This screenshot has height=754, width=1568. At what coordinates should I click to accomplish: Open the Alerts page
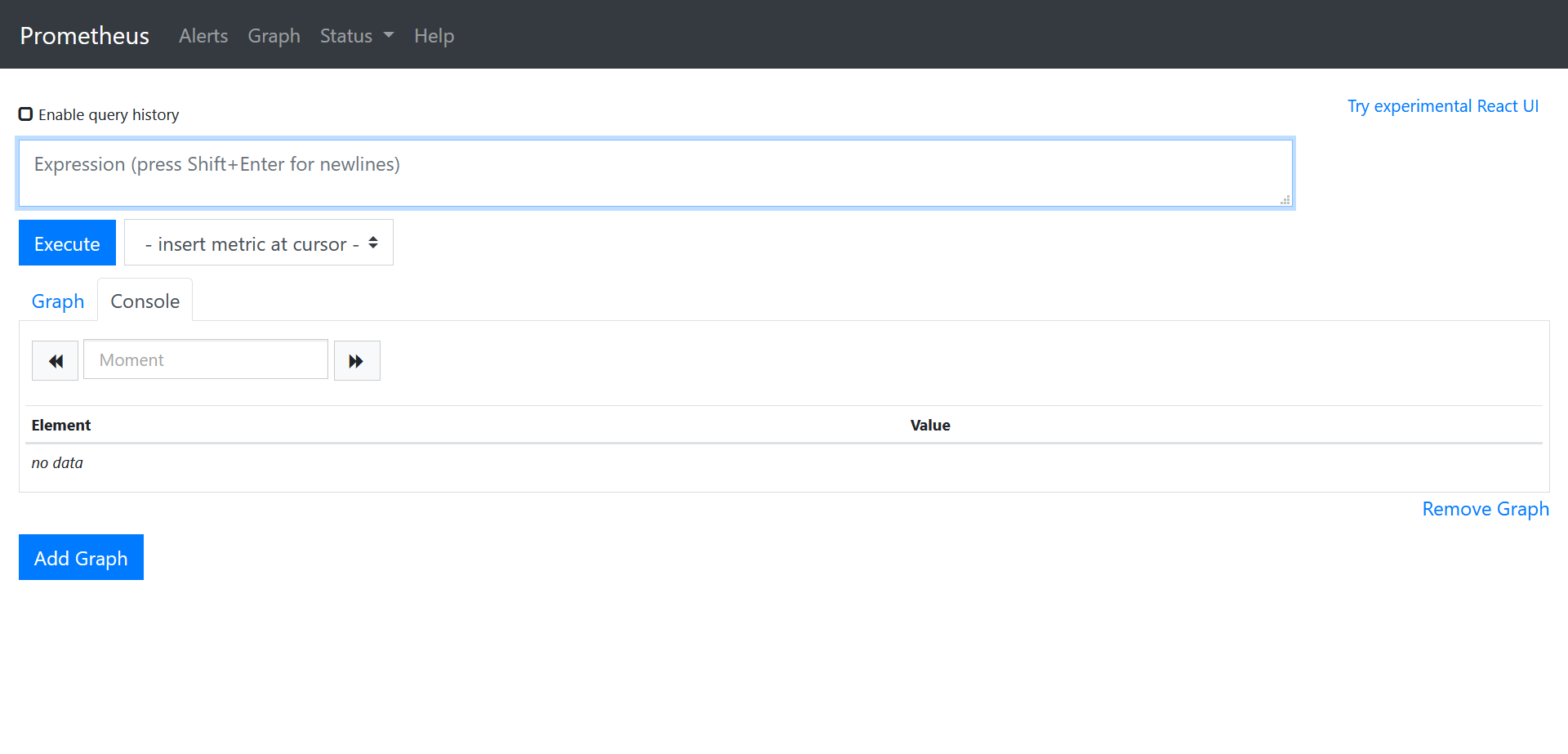pyautogui.click(x=203, y=36)
